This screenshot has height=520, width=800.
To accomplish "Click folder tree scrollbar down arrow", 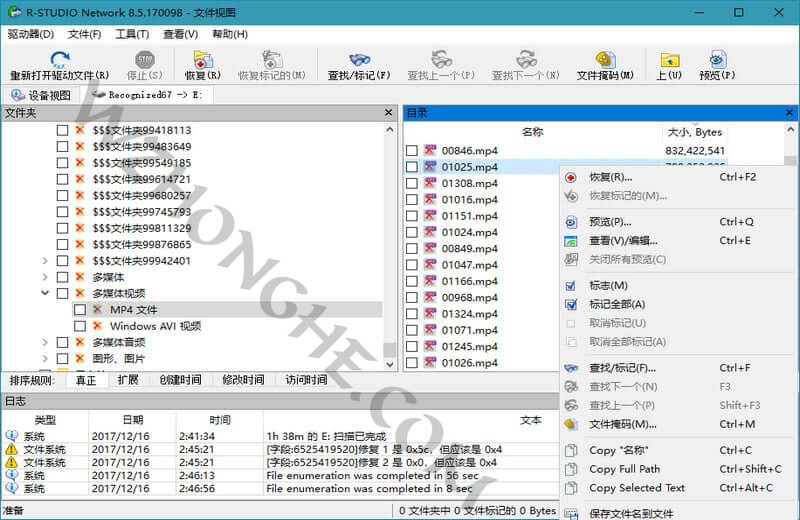I will (390, 364).
